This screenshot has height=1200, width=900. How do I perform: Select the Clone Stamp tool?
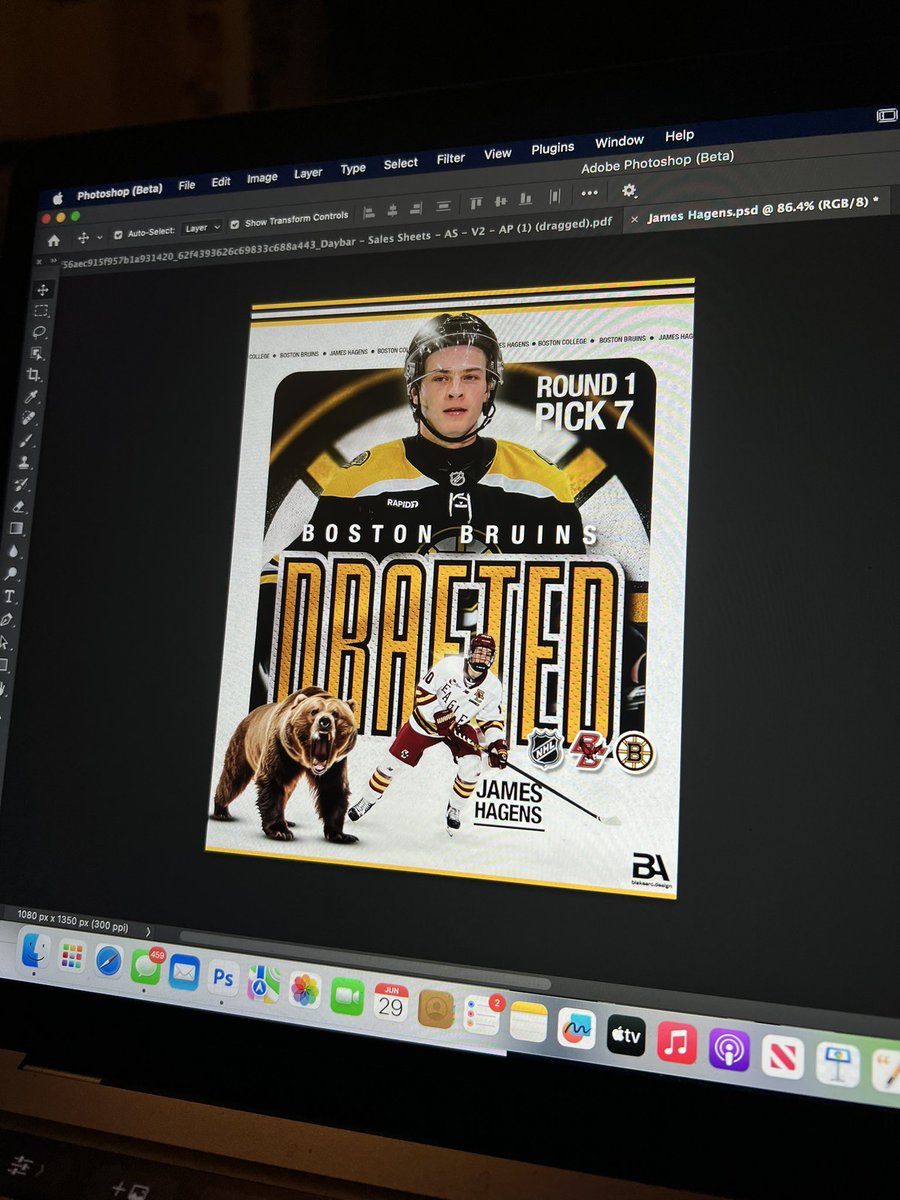25,462
